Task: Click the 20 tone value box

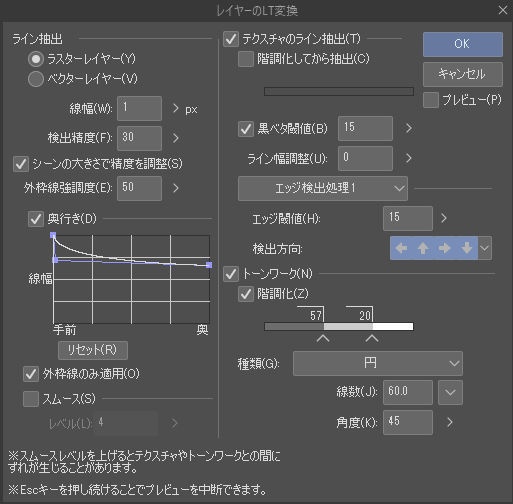Action: point(360,314)
